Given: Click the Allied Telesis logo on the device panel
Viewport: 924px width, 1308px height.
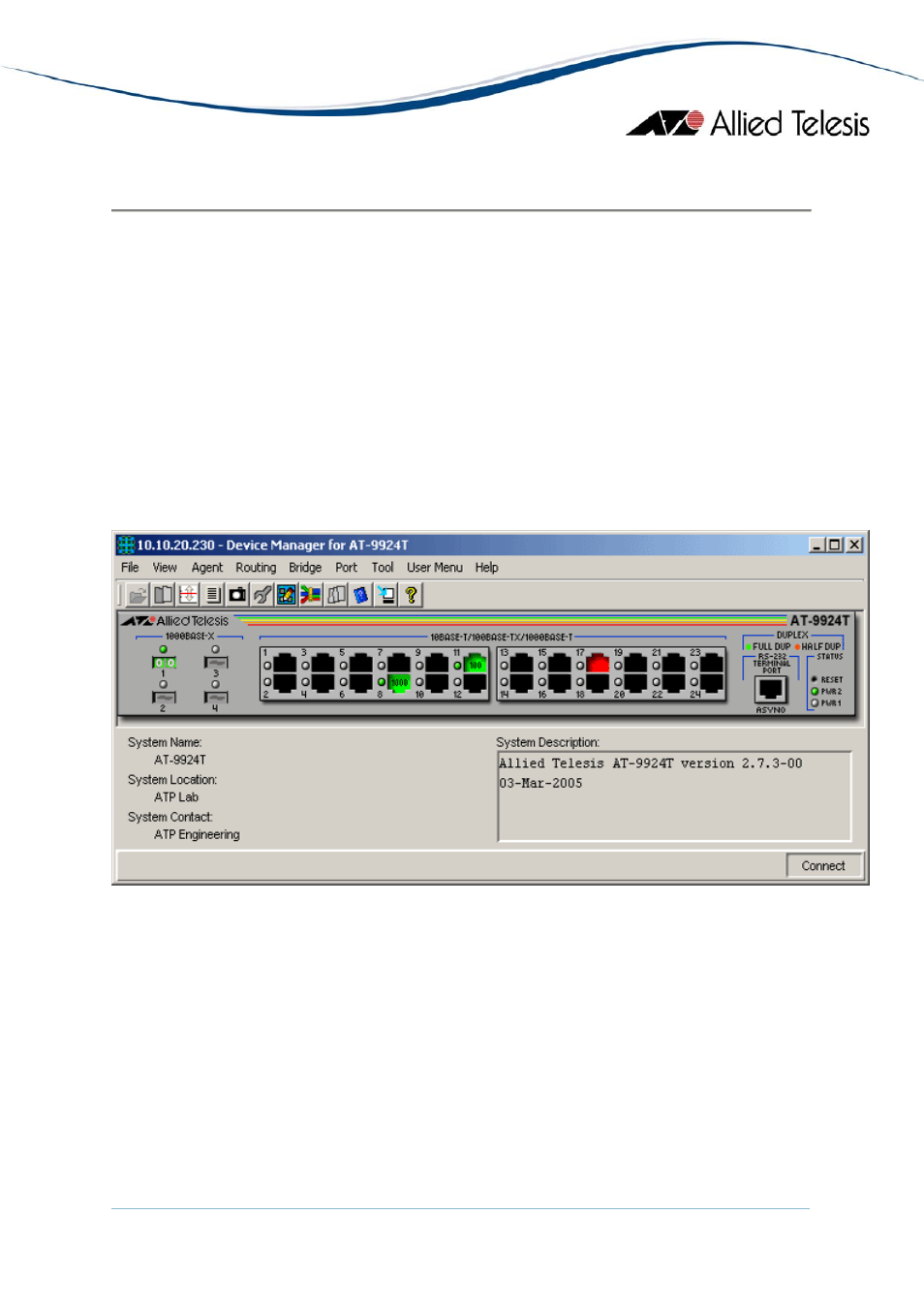Looking at the screenshot, I should pos(175,621).
